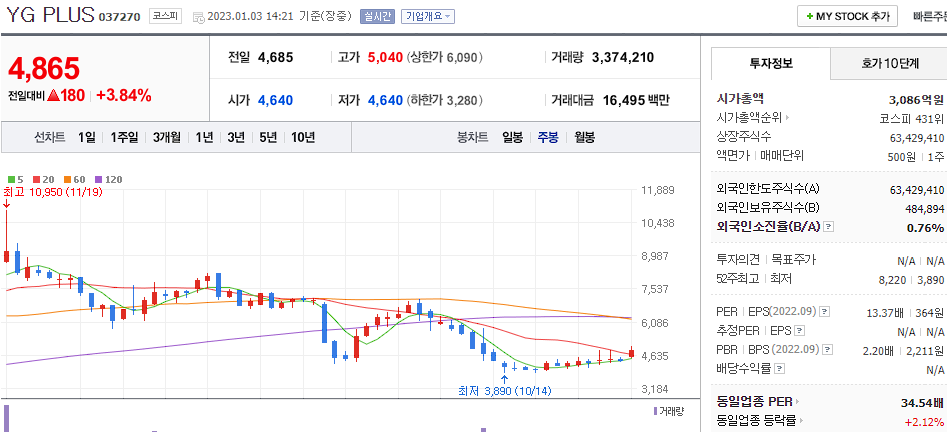Select the 3년 line chart
Viewport: 947px width, 432px height.
pos(236,137)
